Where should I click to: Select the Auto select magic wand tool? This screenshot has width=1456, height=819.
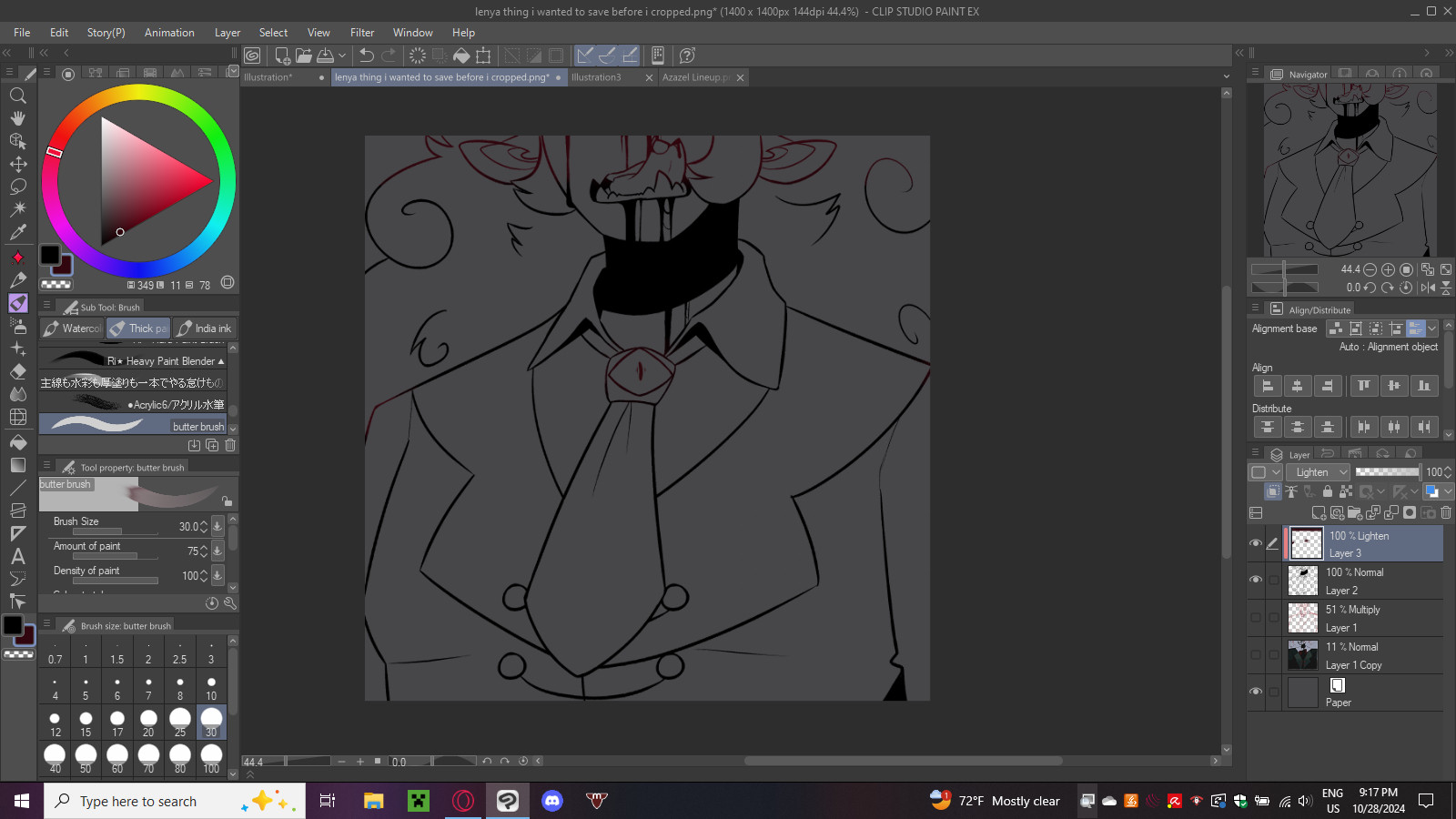(17, 209)
